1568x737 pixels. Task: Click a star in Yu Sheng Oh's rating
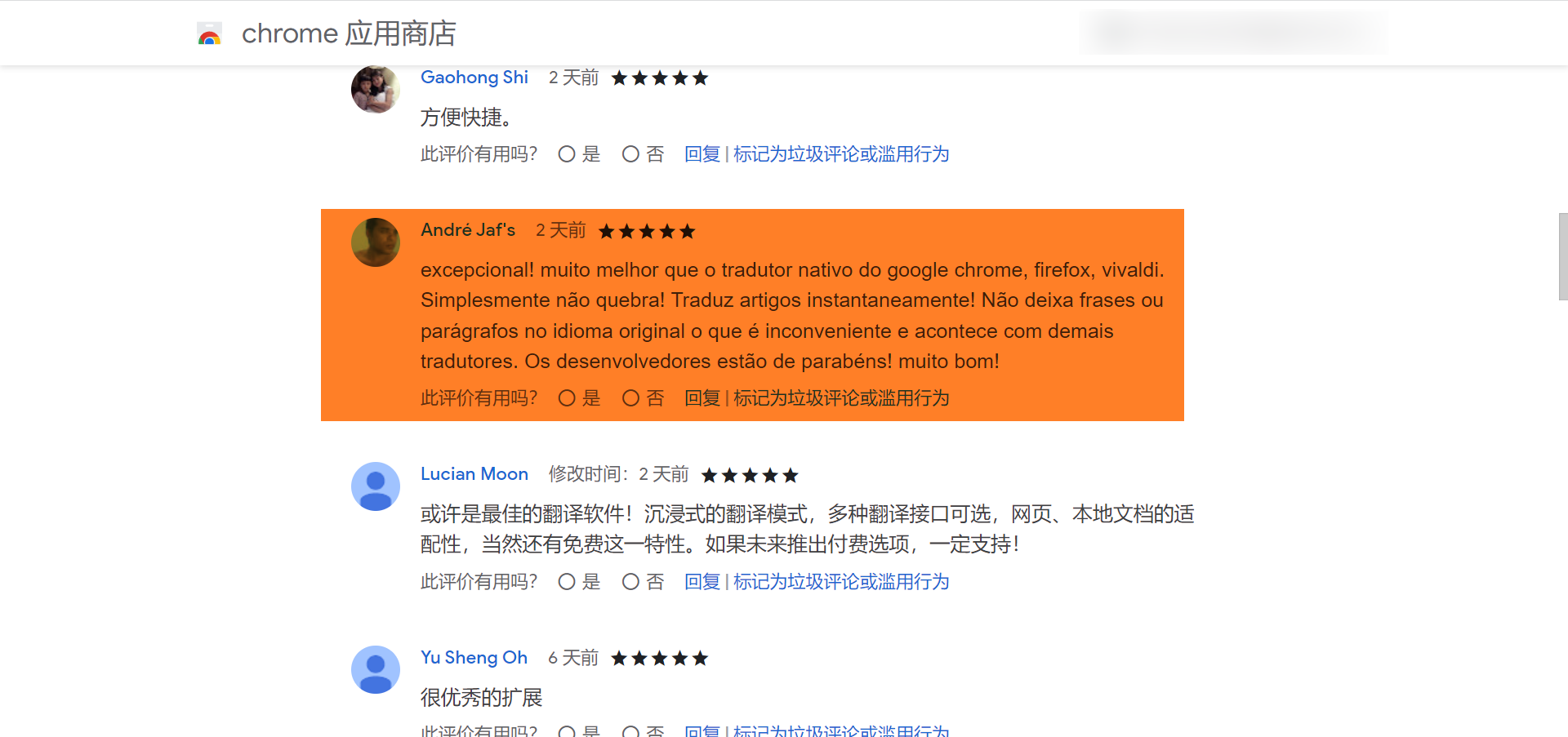tap(659, 658)
